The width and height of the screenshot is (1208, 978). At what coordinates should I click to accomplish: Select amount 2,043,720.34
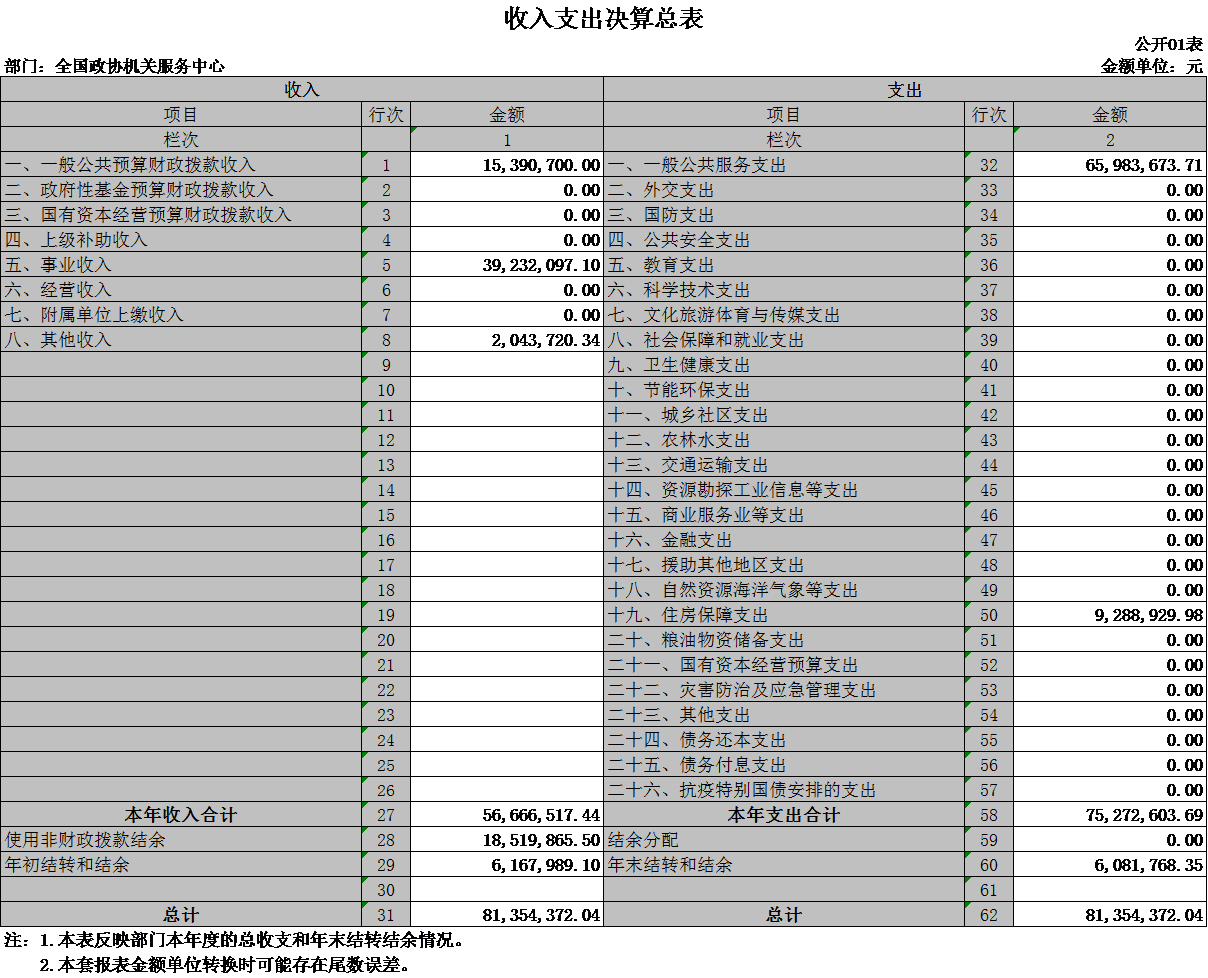(507, 340)
